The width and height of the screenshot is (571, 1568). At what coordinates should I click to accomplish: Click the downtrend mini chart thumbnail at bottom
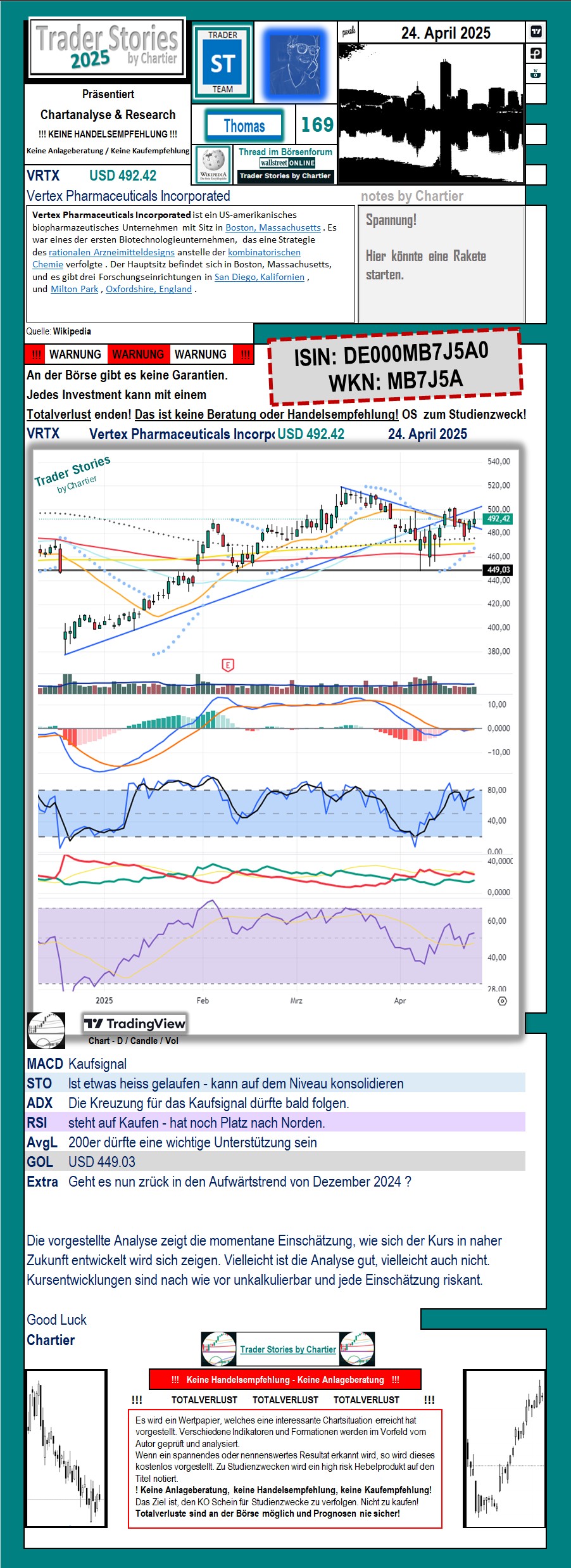coord(66,1448)
